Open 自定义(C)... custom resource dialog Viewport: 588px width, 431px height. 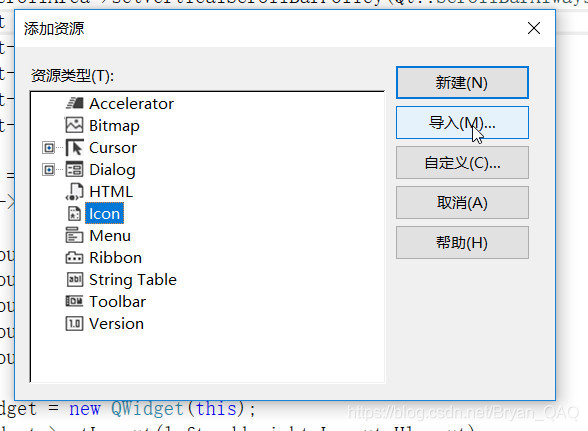462,163
